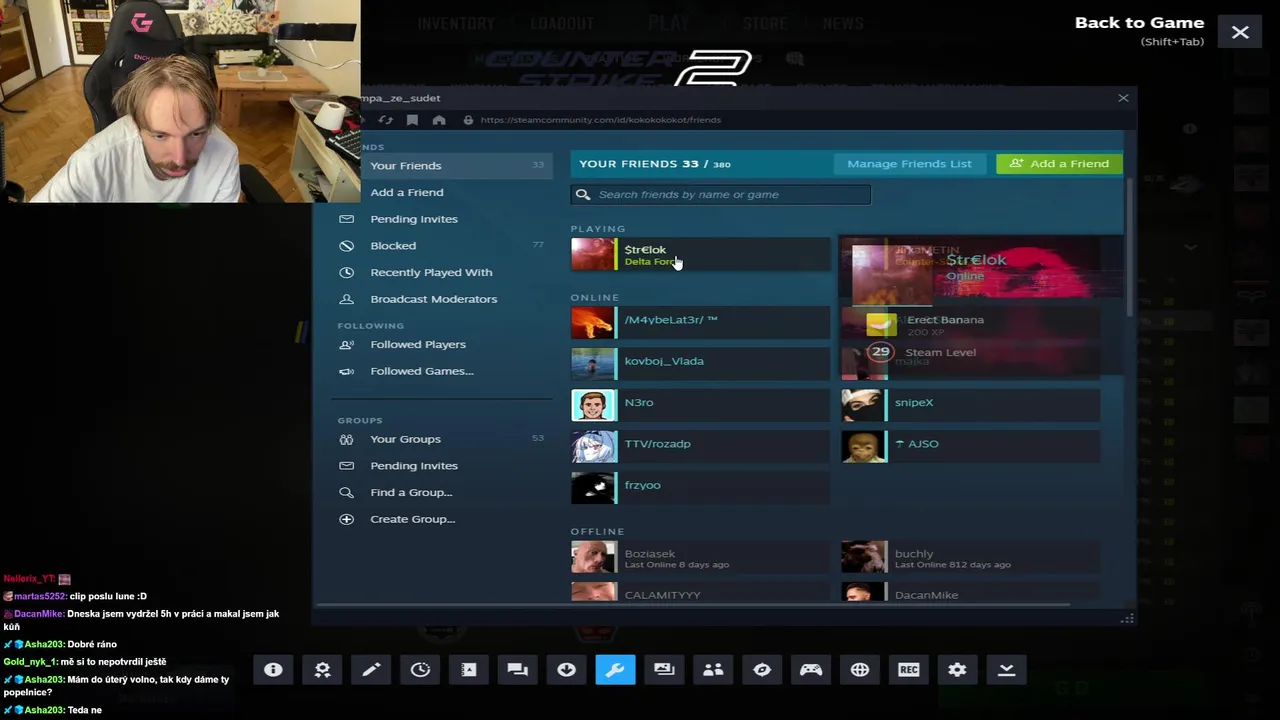Click the Recently Played With clock icon
Image resolution: width=1280 pixels, height=720 pixels.
point(347,272)
